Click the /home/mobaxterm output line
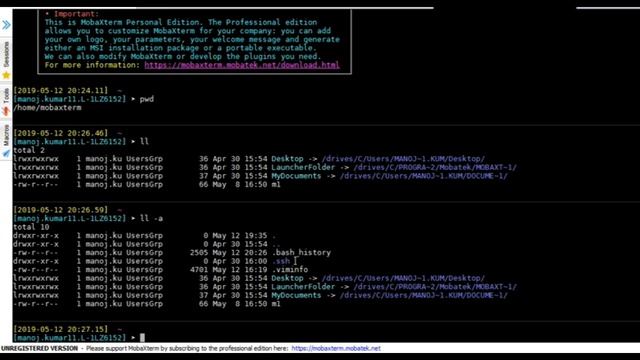640x360 pixels. [47, 108]
